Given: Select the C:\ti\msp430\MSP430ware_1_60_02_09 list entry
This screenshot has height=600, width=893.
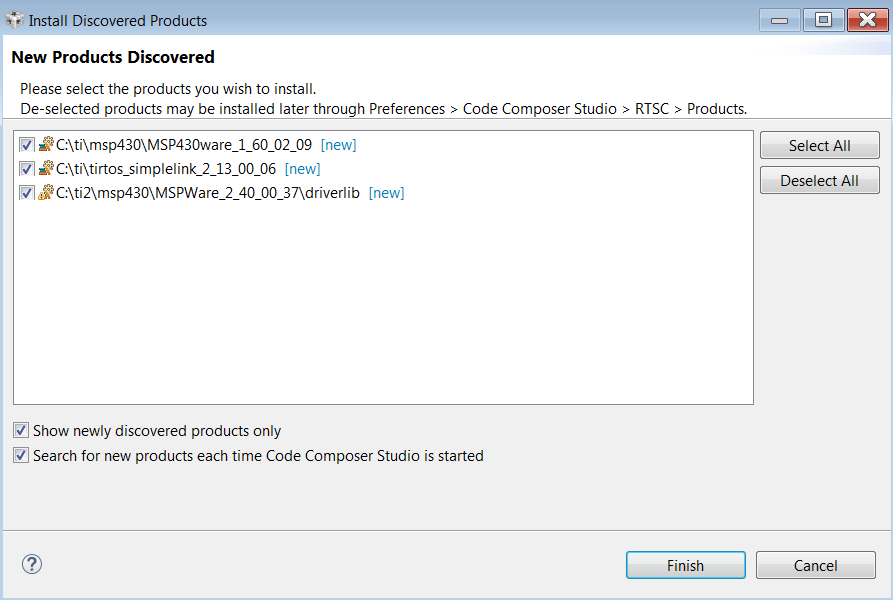Looking at the screenshot, I should (184, 145).
